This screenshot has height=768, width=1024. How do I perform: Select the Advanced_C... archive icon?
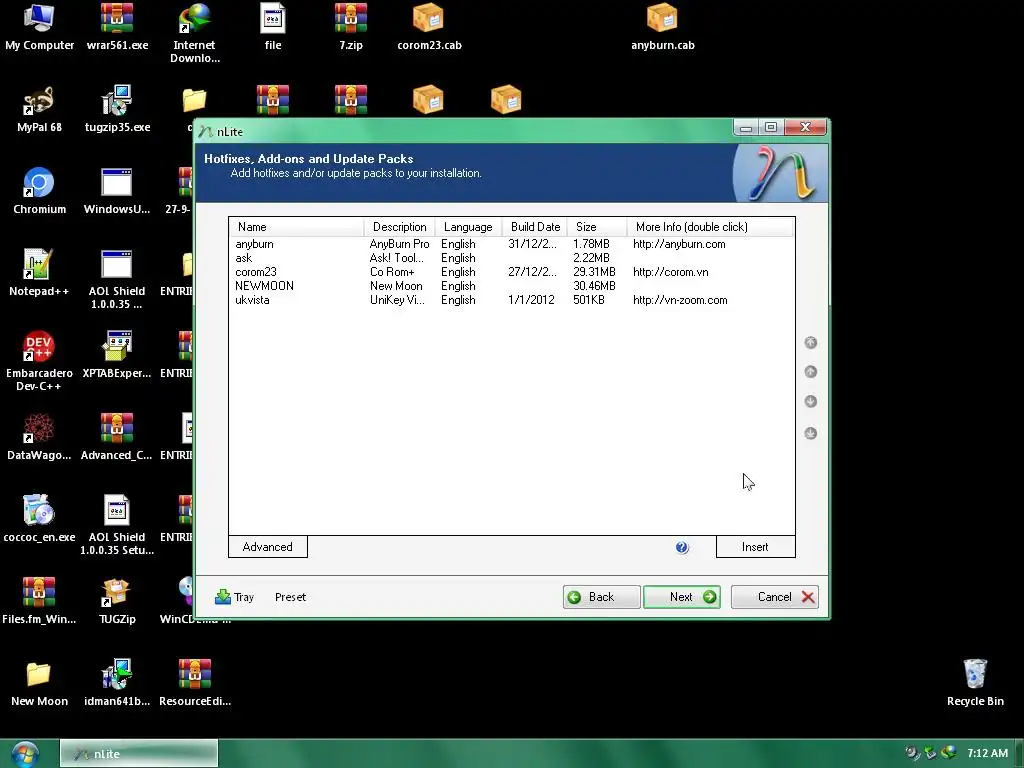pyautogui.click(x=117, y=437)
